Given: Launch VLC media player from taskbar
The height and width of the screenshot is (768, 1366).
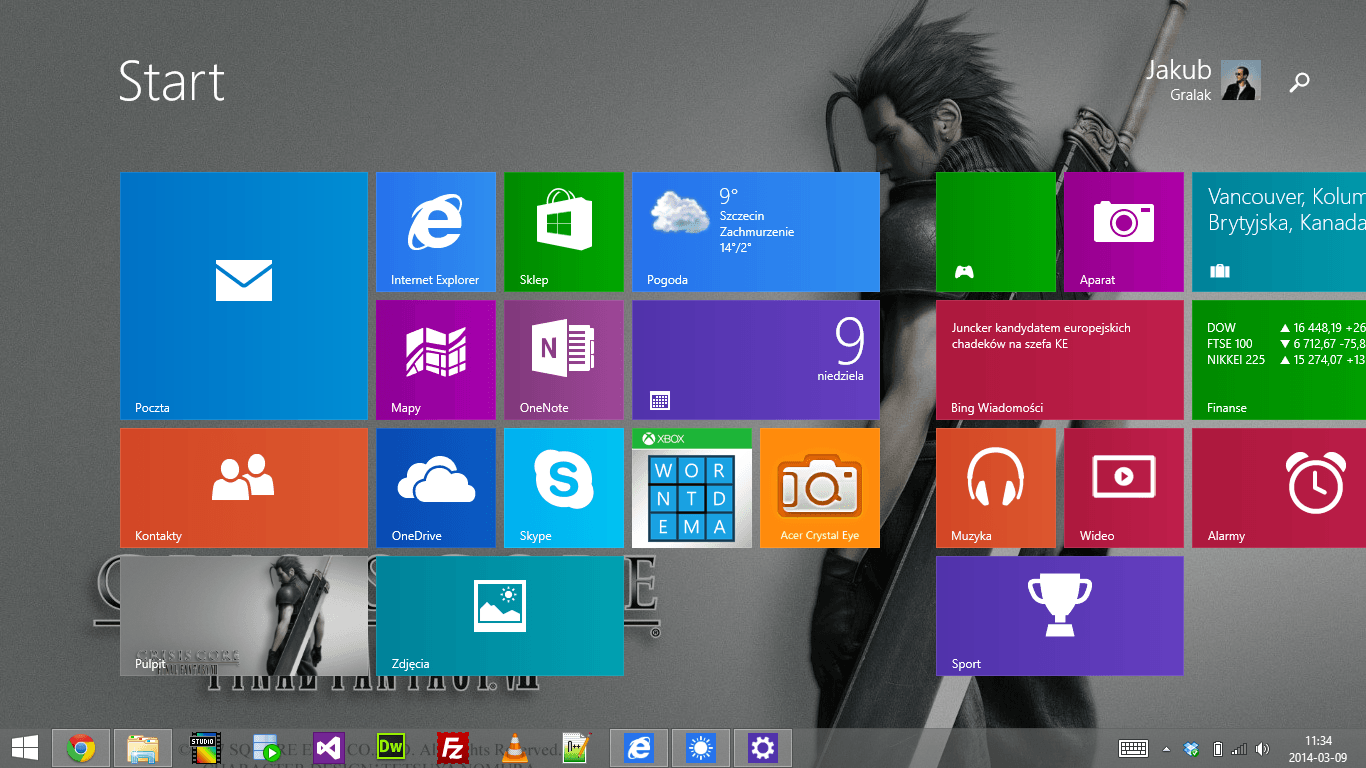Looking at the screenshot, I should 515,748.
